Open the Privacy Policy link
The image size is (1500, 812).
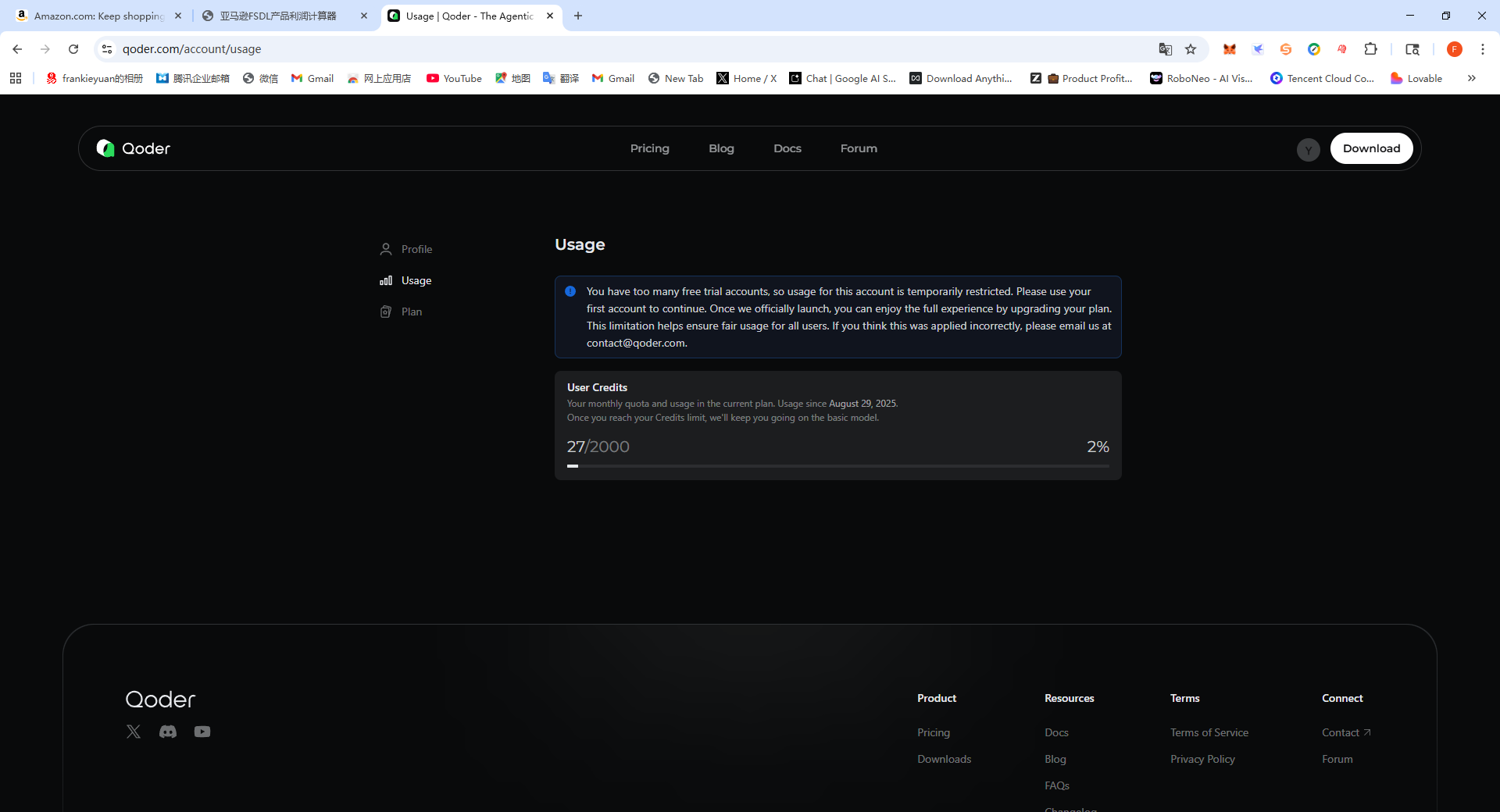[x=1202, y=759]
